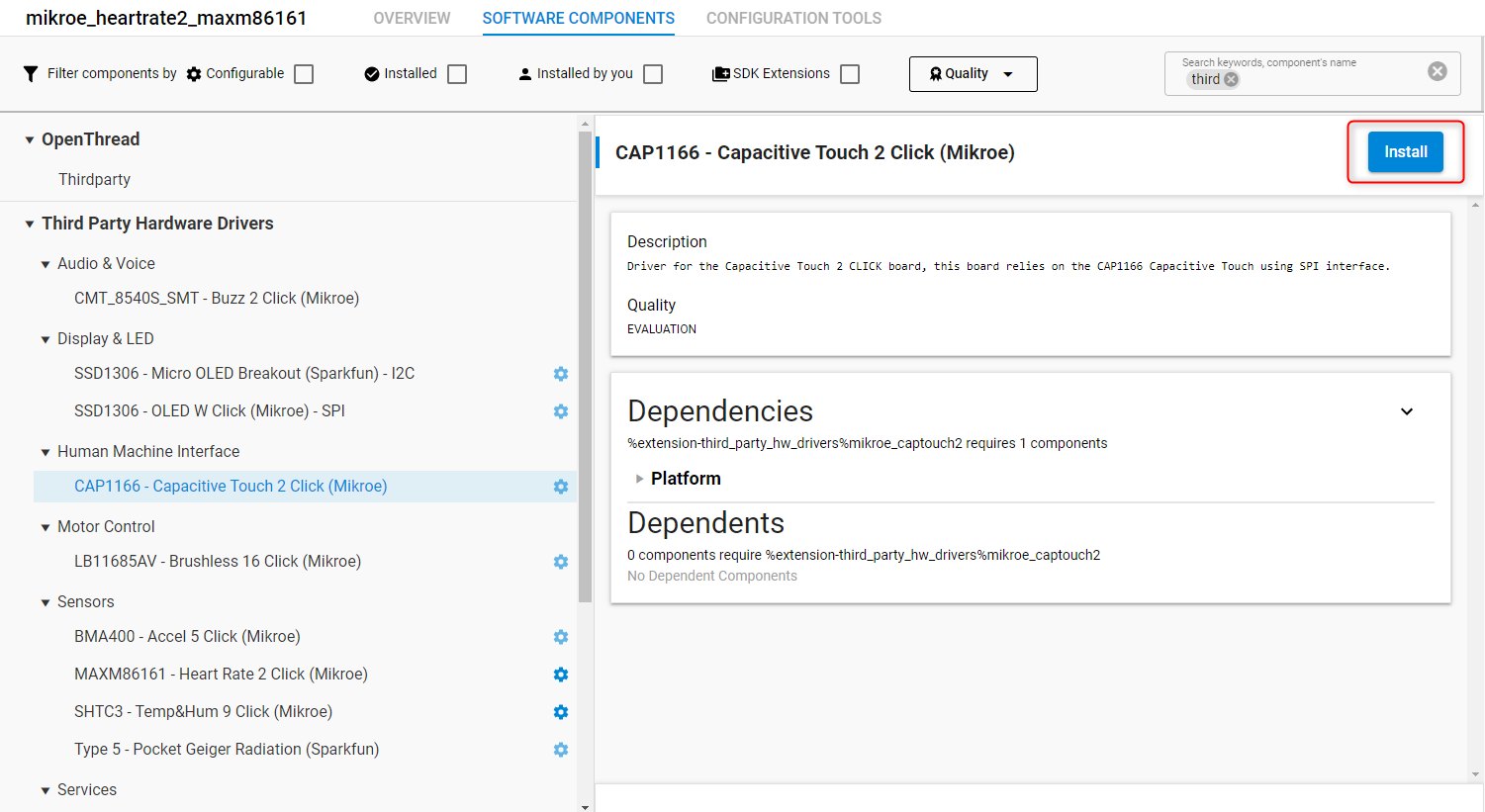
Task: Select SHTC3 - Temp&Hum 9 Click (Mikroe)
Action: pos(203,711)
